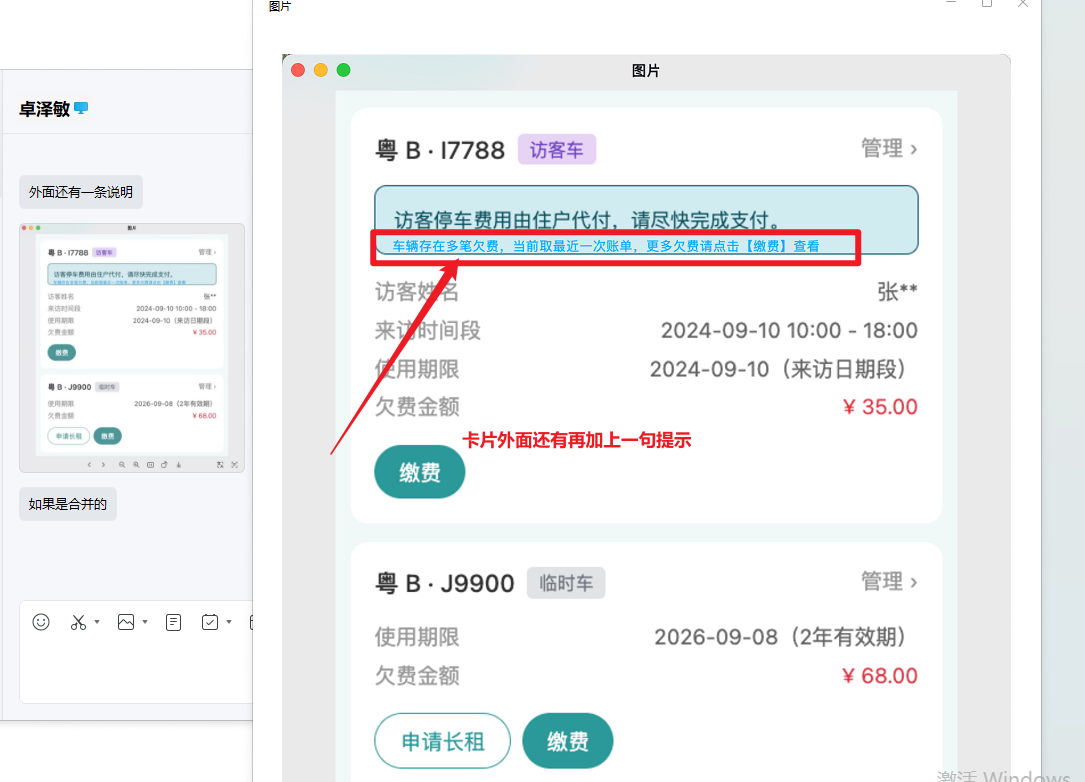Open 管理 for plate 粤 B · I7788
The width and height of the screenshot is (1085, 782).
click(889, 149)
